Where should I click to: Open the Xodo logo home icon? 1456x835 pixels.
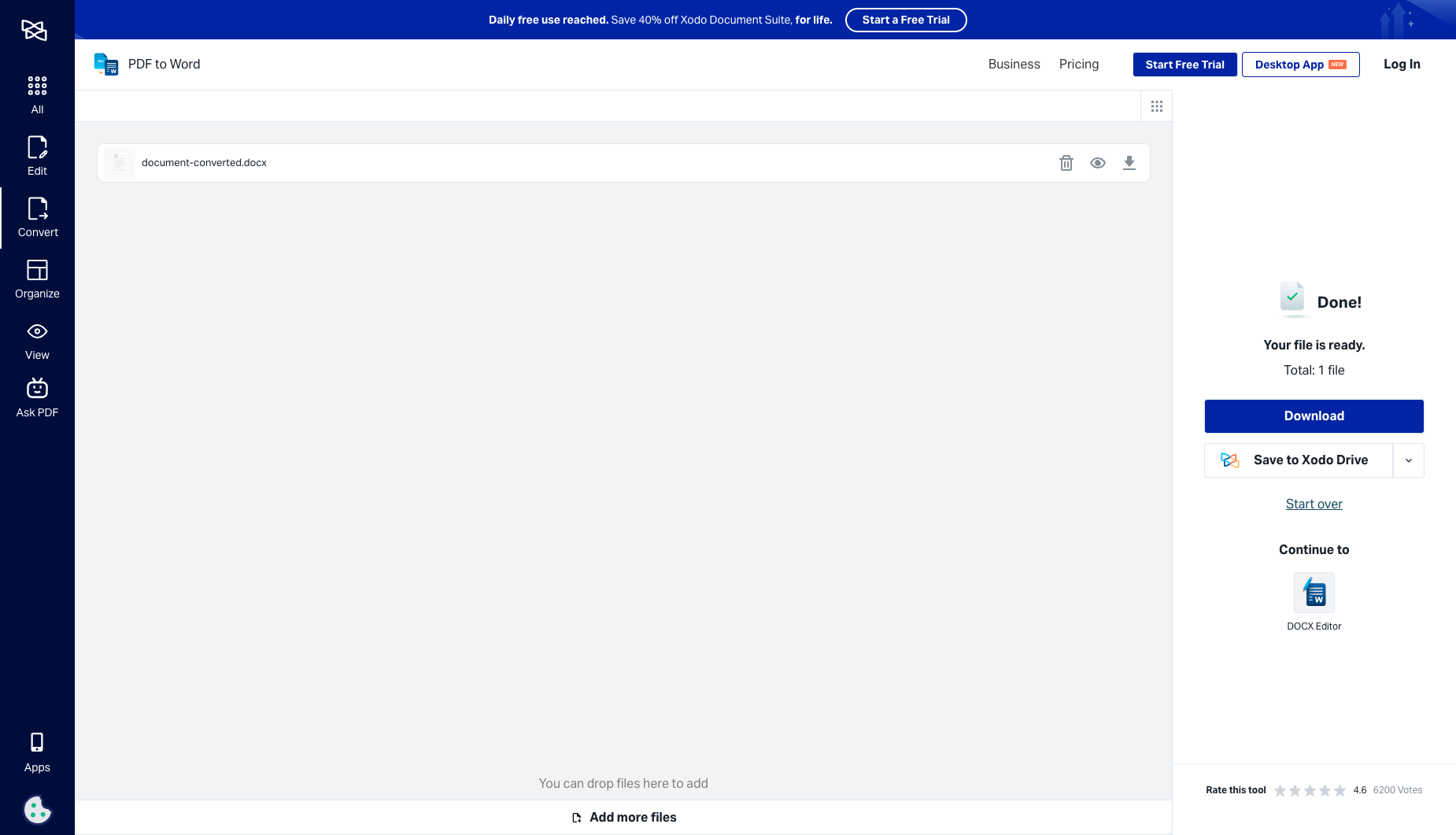pyautogui.click(x=35, y=31)
